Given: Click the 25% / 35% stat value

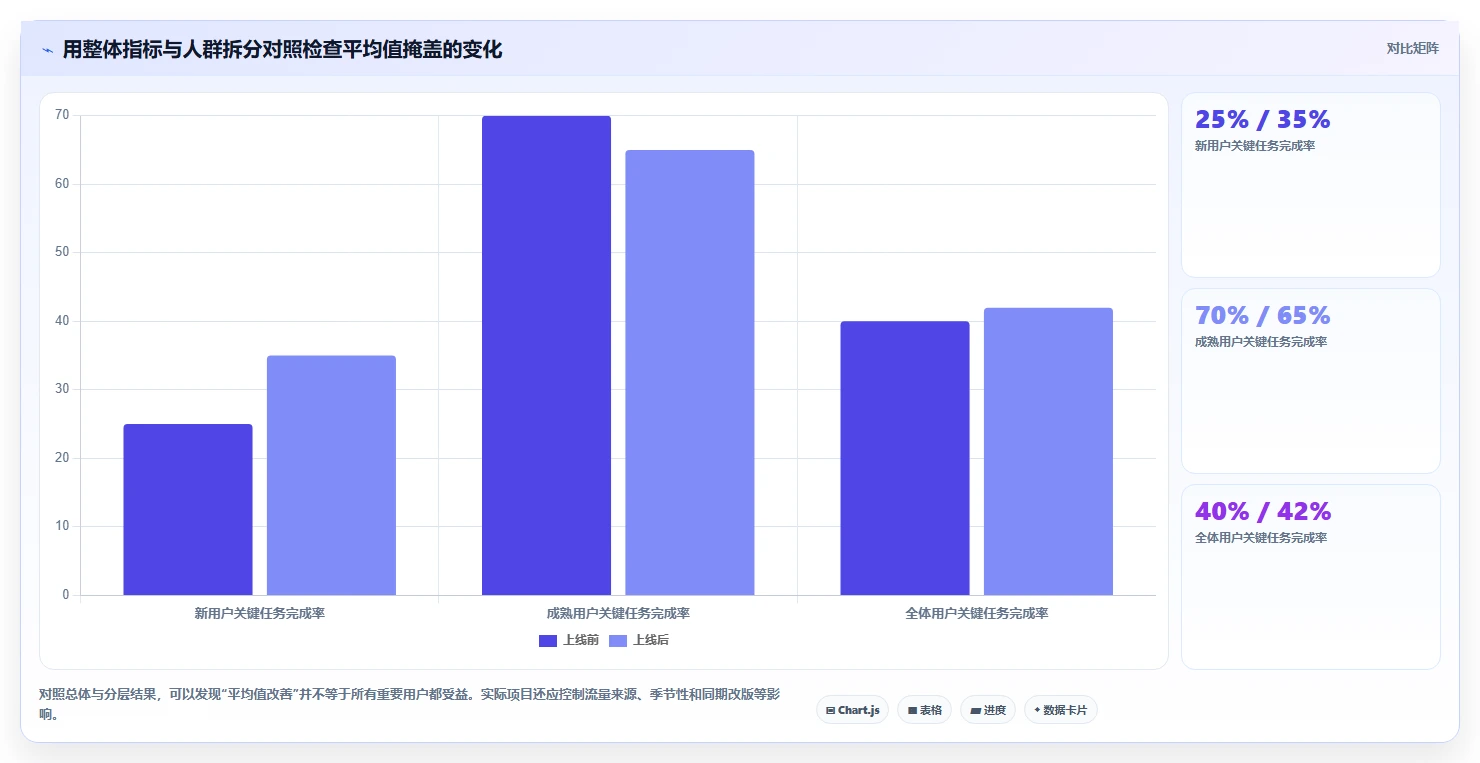Looking at the screenshot, I should (1263, 120).
